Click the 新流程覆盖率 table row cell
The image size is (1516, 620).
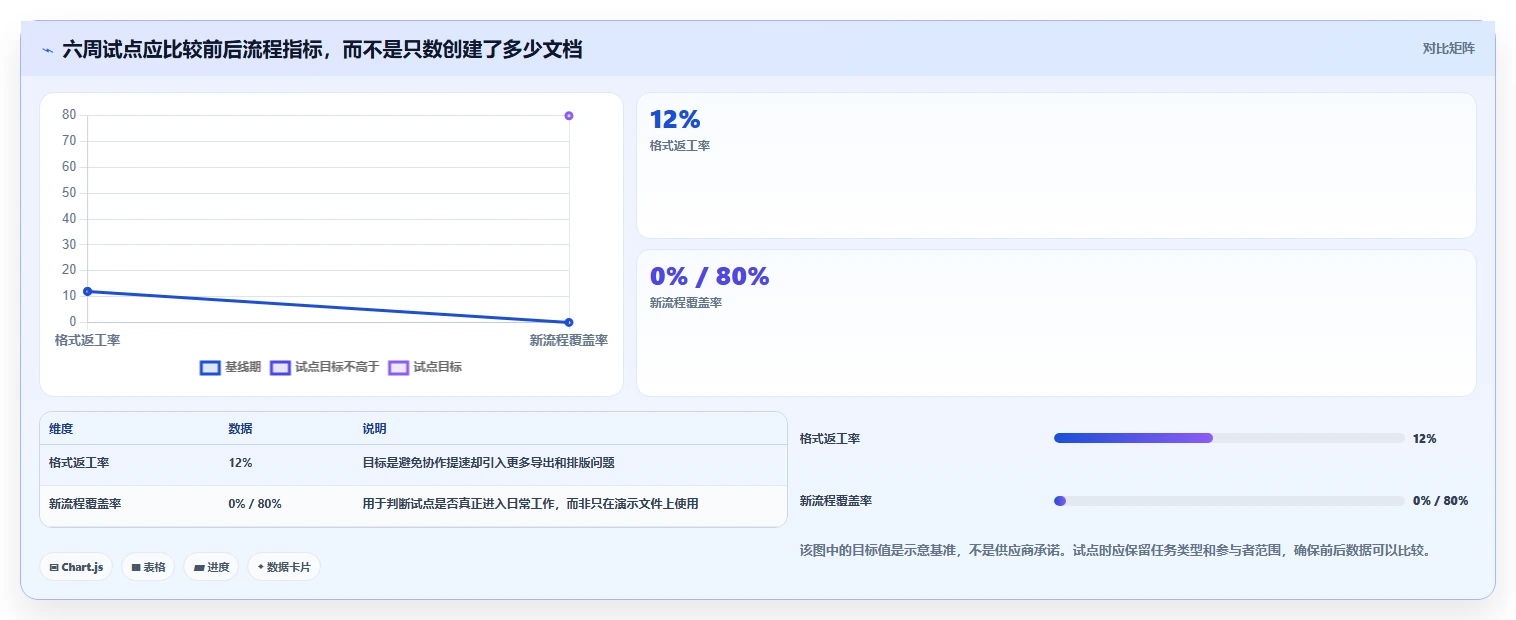tap(85, 504)
